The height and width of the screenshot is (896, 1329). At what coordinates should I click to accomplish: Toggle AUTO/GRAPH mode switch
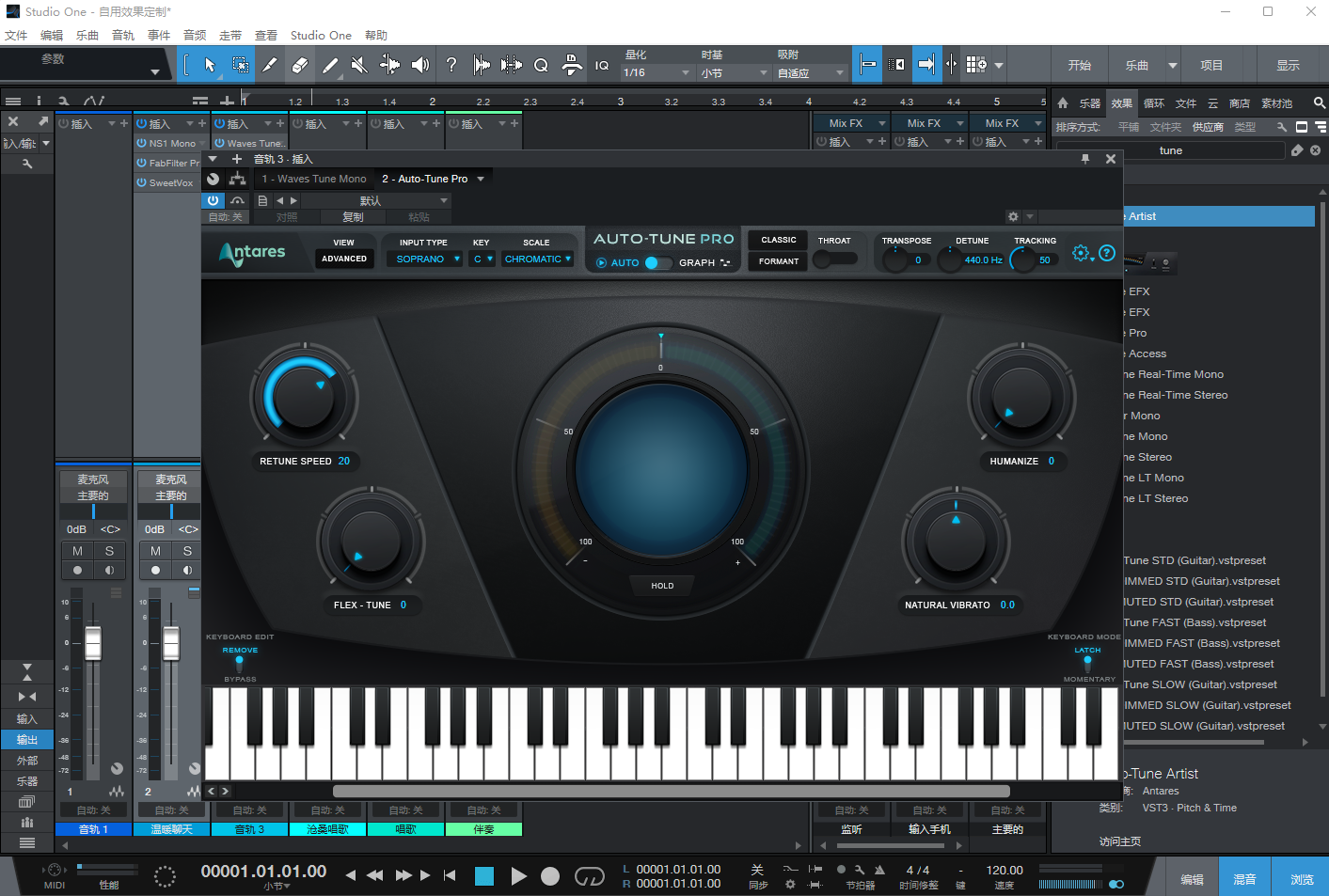[x=657, y=263]
